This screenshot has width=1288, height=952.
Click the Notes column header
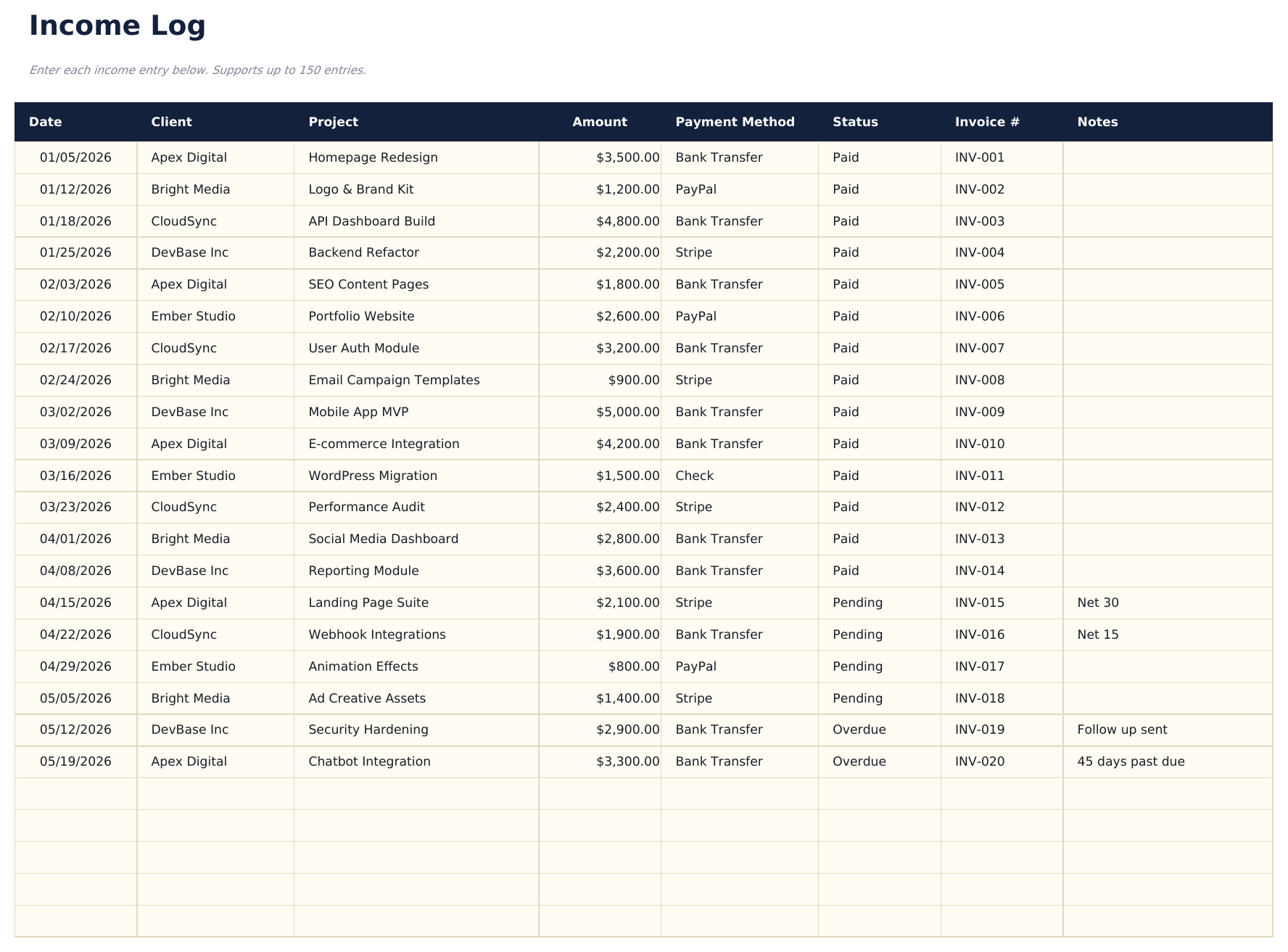[1097, 122]
